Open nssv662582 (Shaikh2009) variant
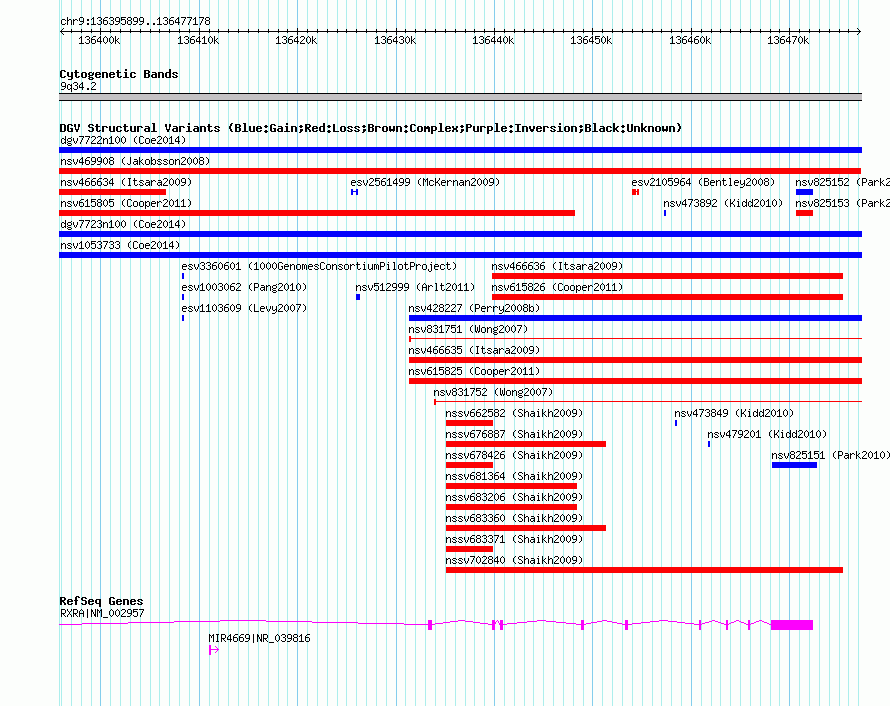This screenshot has height=706, width=890. (514, 413)
